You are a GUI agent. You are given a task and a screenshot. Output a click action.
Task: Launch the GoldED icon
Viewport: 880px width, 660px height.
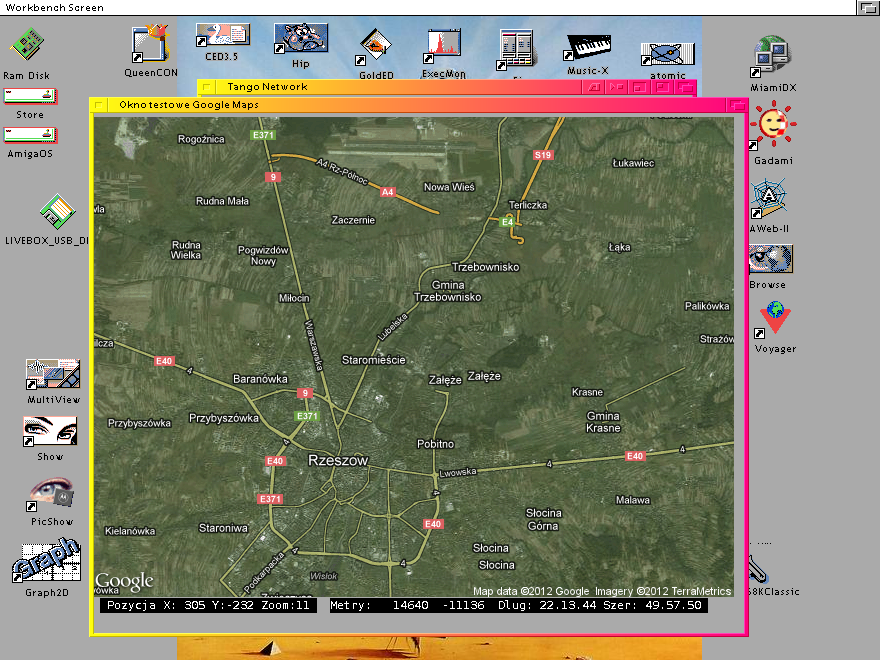(x=375, y=47)
